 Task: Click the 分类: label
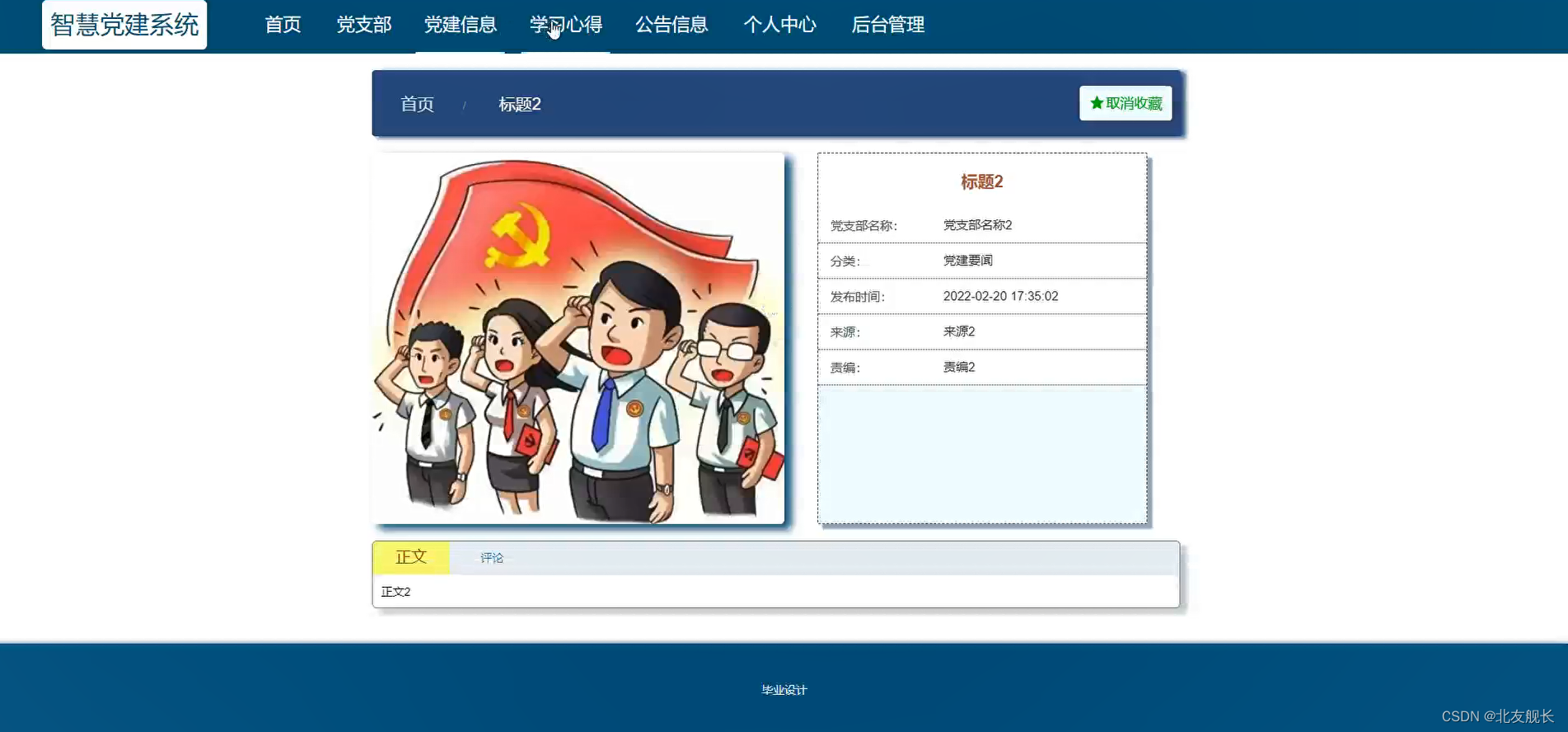point(845,261)
